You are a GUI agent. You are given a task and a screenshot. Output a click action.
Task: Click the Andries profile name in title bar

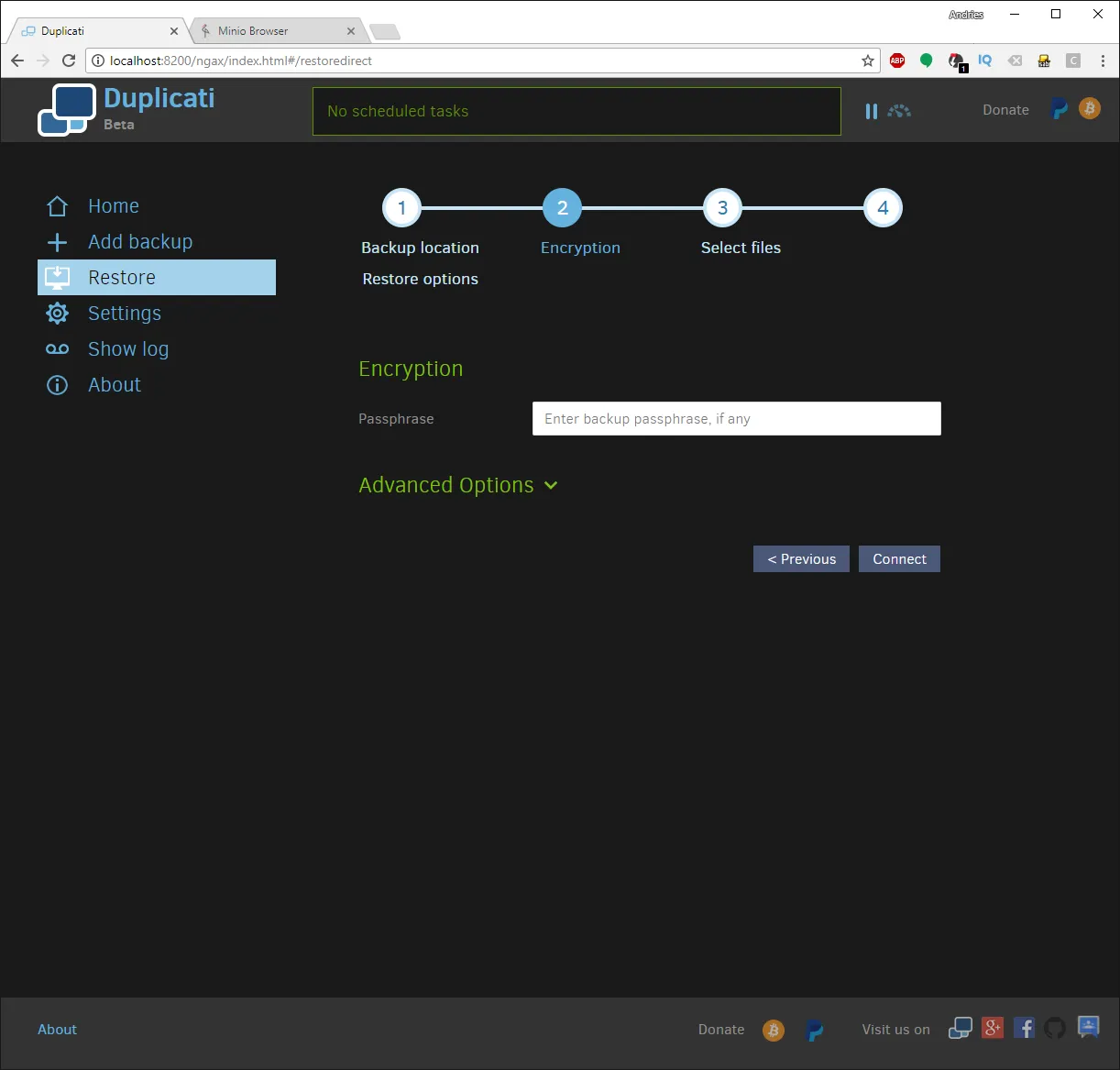(966, 15)
